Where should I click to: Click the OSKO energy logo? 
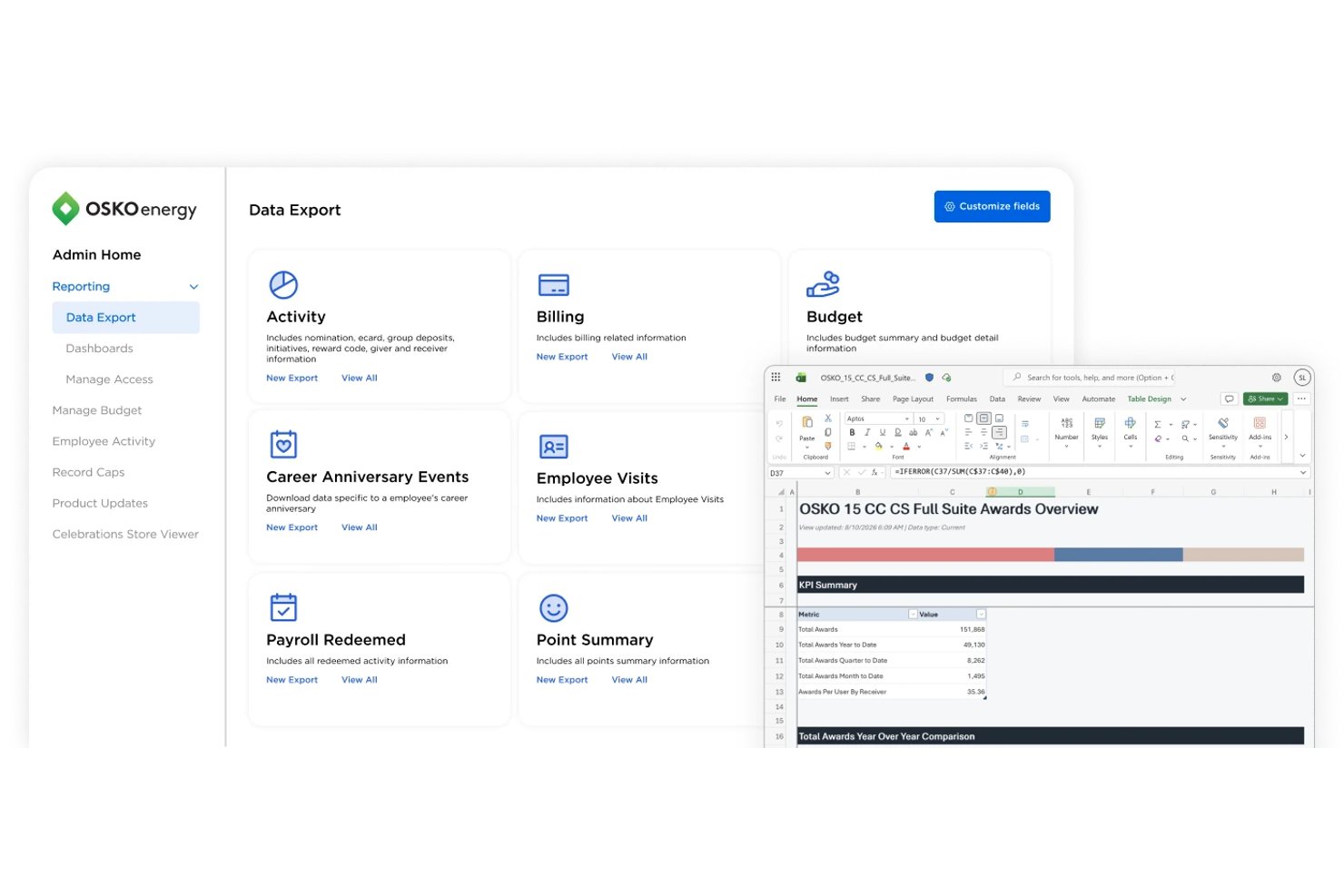[124, 209]
